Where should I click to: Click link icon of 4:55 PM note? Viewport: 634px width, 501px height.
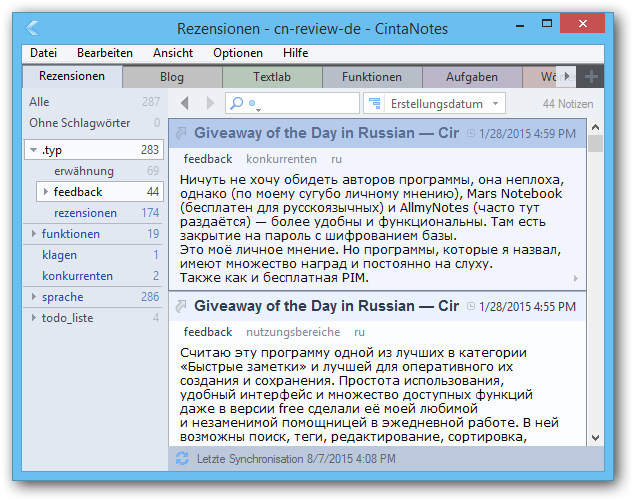click(x=181, y=306)
